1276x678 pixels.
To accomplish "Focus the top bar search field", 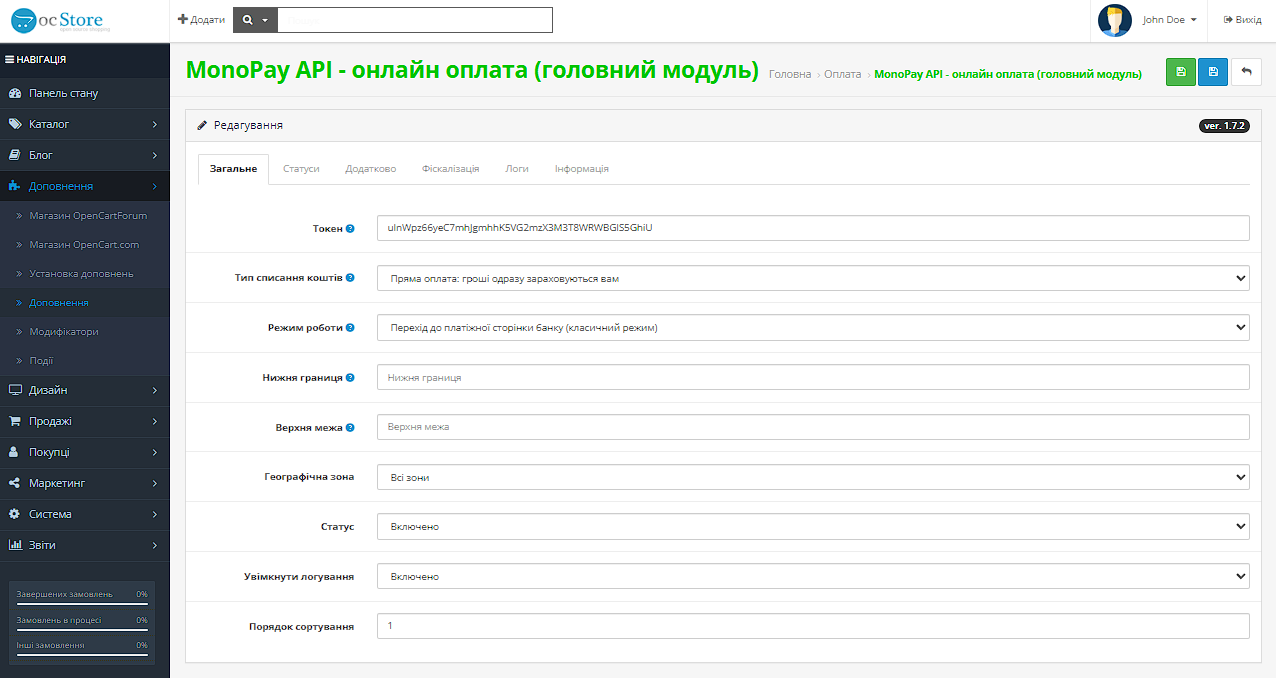I will 415,20.
